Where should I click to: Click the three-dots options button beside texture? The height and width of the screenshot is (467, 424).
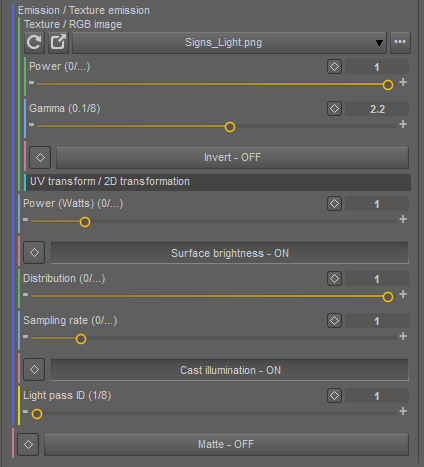click(x=400, y=42)
